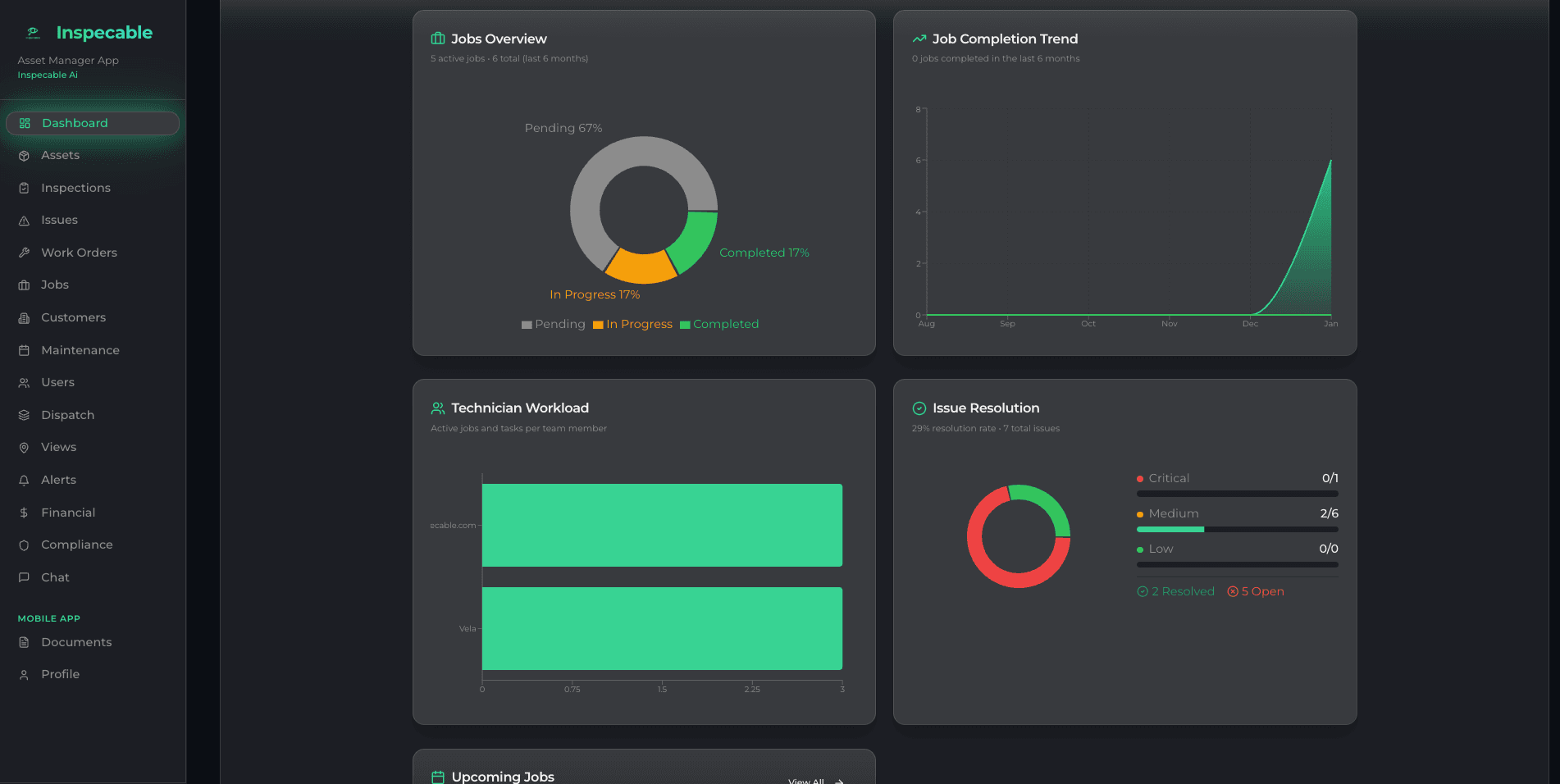This screenshot has height=784, width=1560.
Task: Click the Assets cube icon
Action: [x=24, y=156]
